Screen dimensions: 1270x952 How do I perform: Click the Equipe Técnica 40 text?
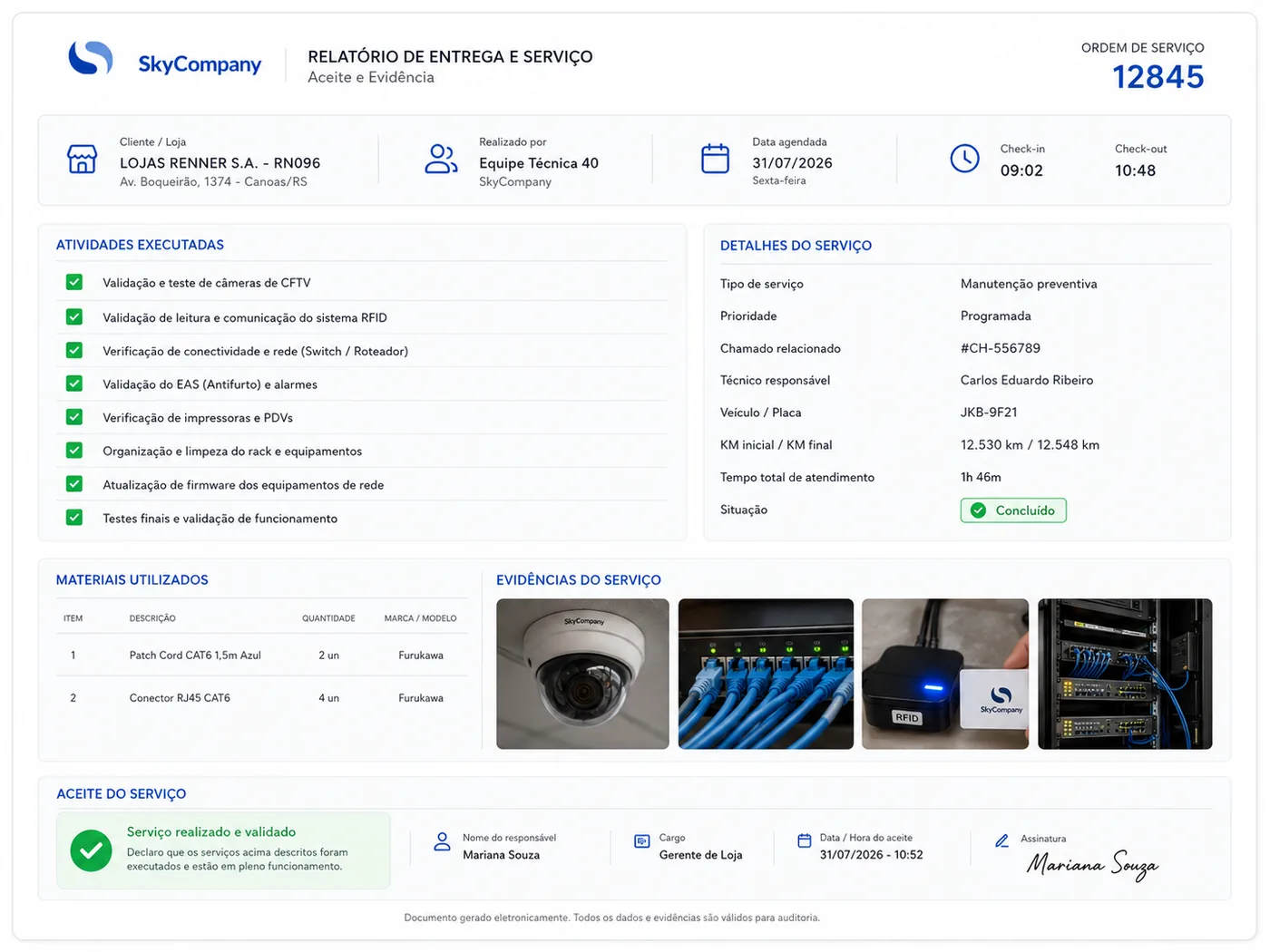(539, 163)
